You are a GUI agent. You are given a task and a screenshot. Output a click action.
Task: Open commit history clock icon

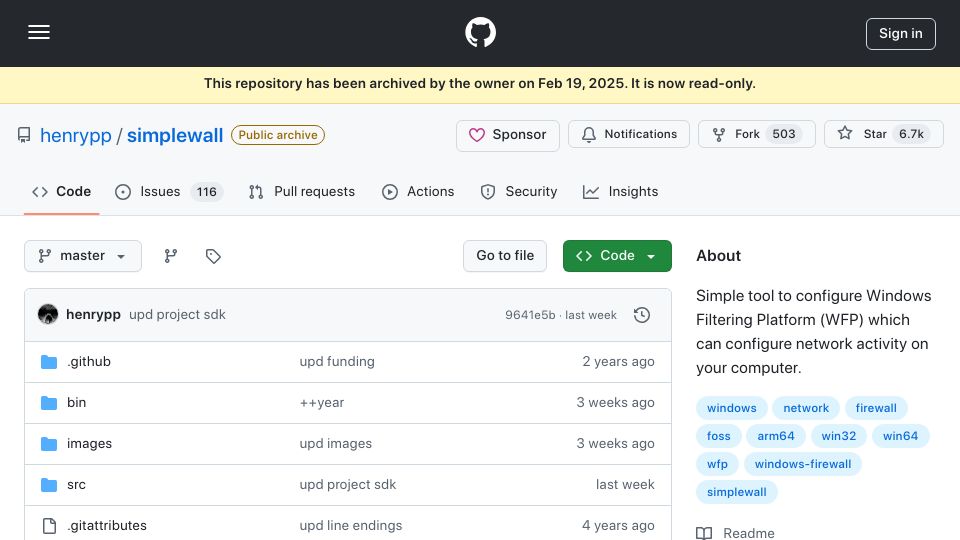(x=642, y=315)
